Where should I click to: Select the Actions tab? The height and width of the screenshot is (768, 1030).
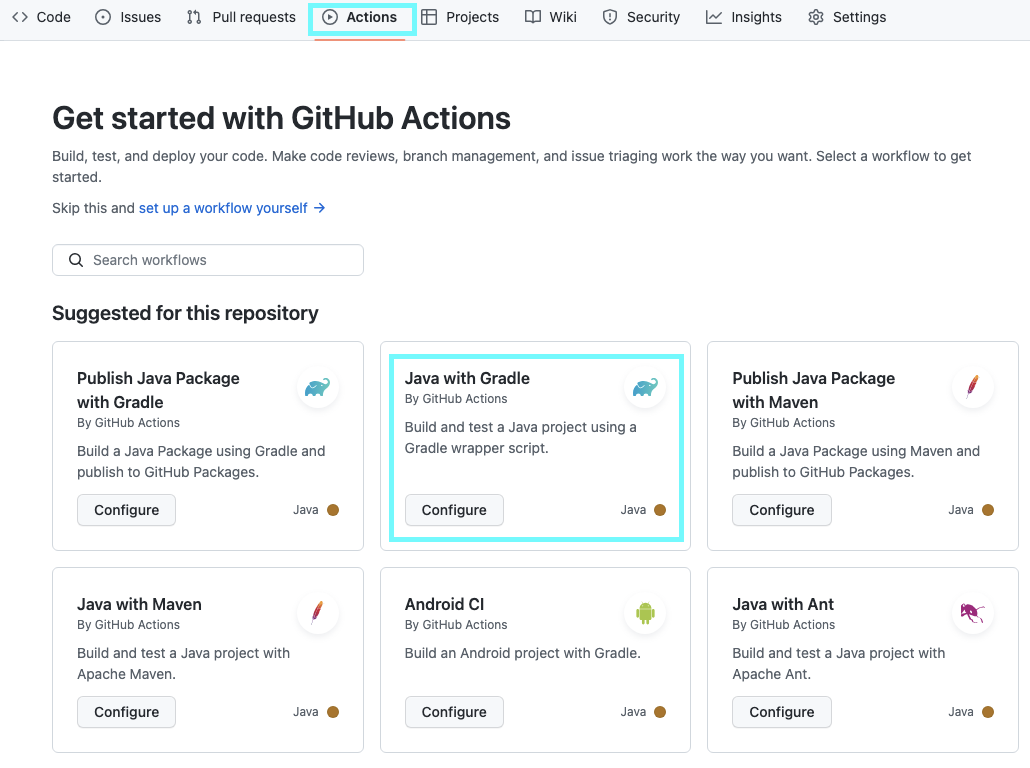(x=360, y=17)
